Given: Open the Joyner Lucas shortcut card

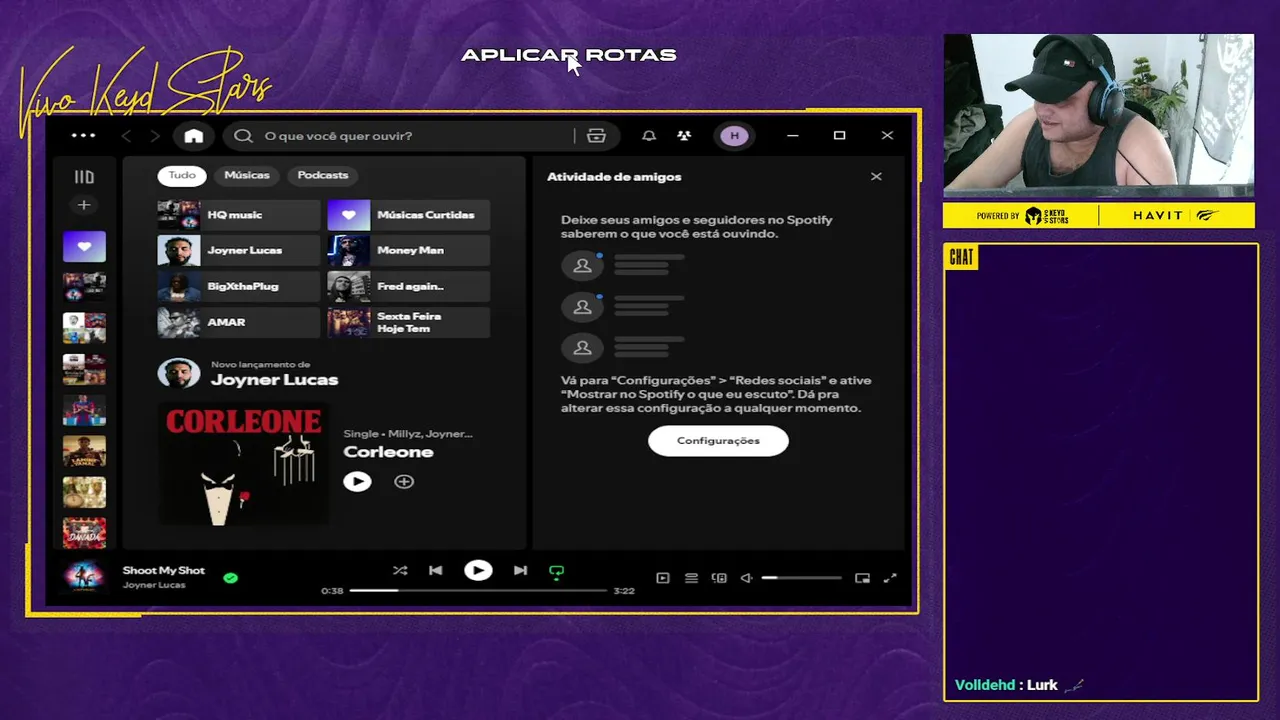Looking at the screenshot, I should [x=238, y=251].
